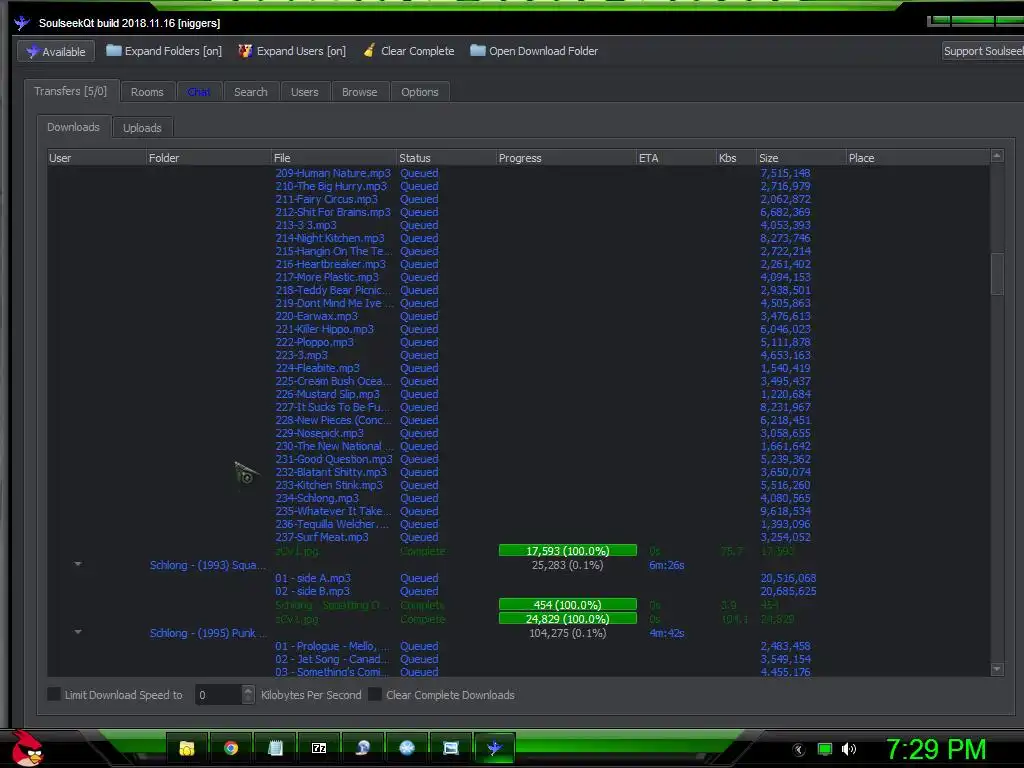This screenshot has width=1024, height=768.
Task: Select file 220-Earwax.mp3
Action: tap(317, 316)
